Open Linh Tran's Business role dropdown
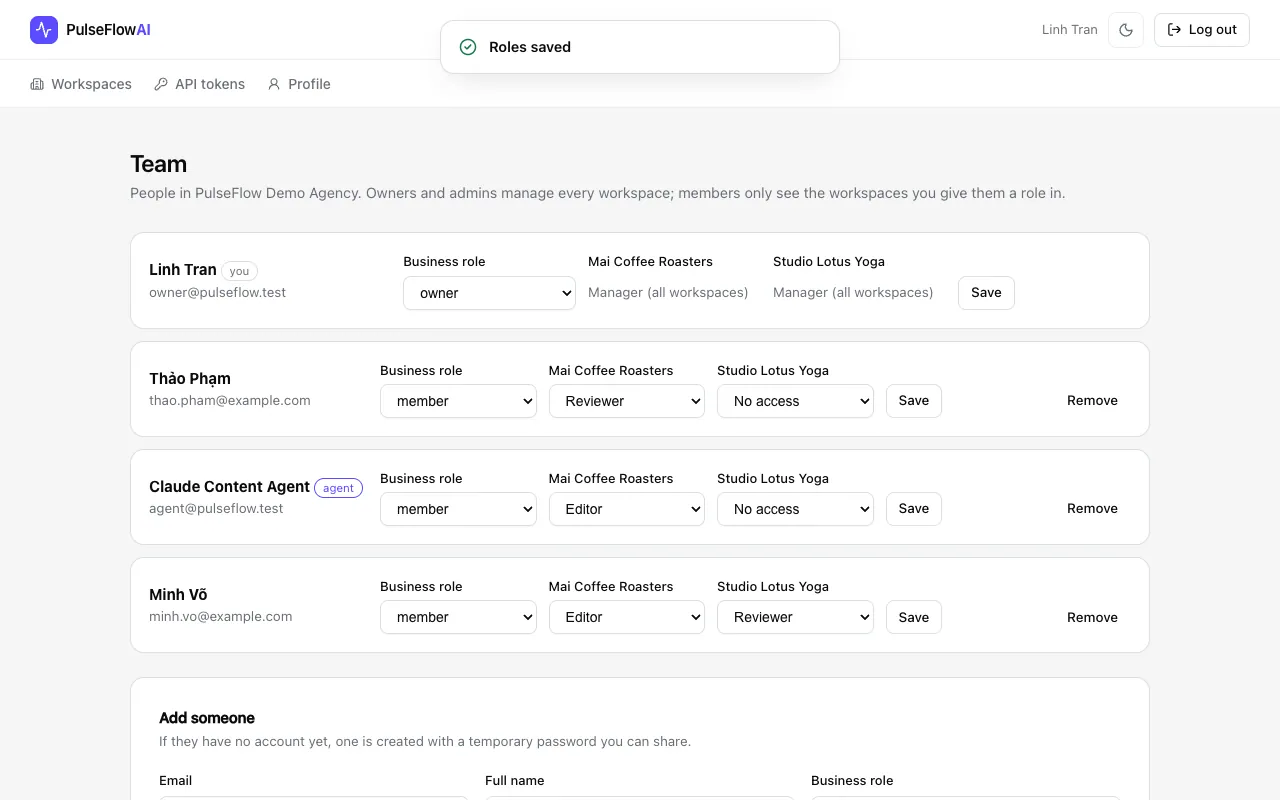 coord(489,293)
